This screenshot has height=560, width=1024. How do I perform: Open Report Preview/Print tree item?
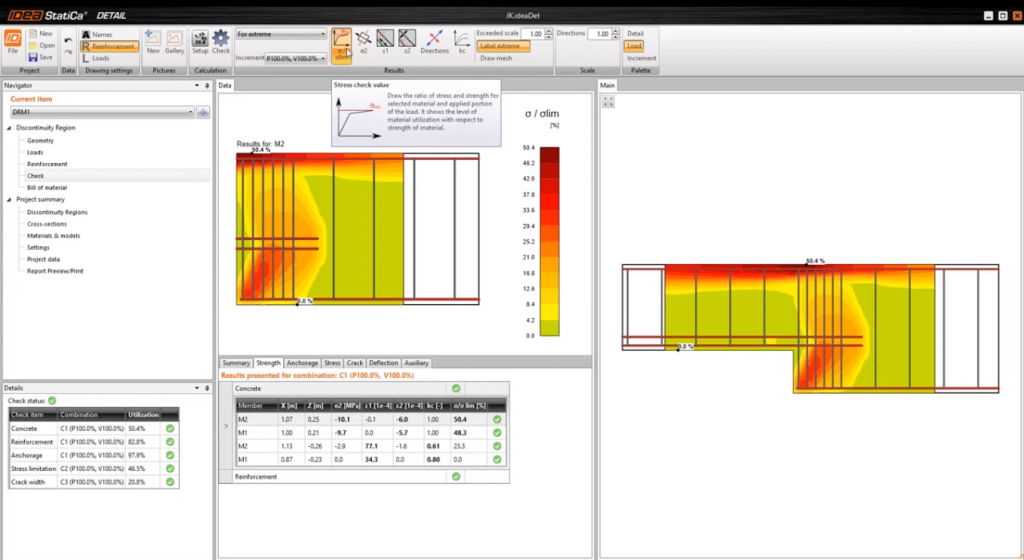click(55, 271)
